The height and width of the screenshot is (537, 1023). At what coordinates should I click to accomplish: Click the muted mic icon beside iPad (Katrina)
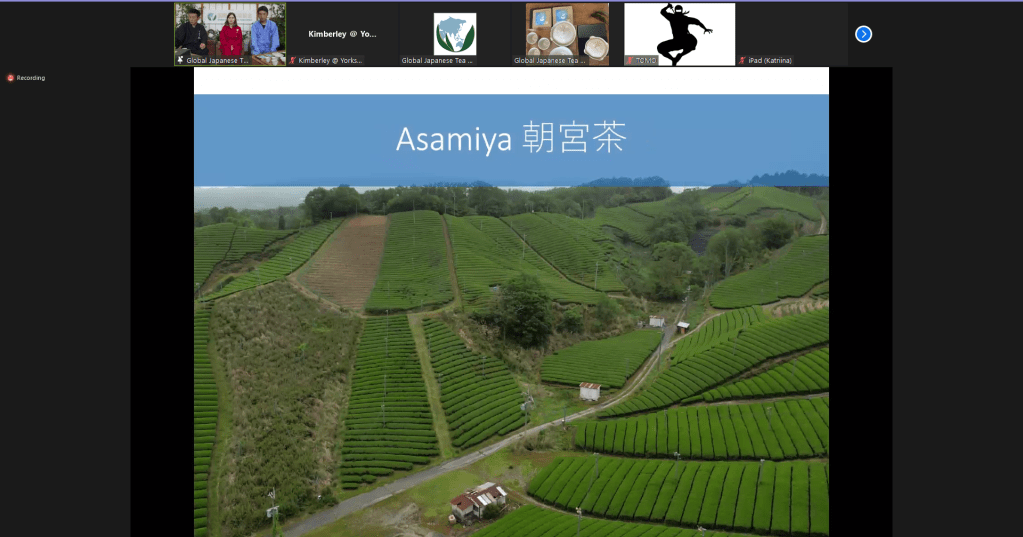pyautogui.click(x=742, y=60)
